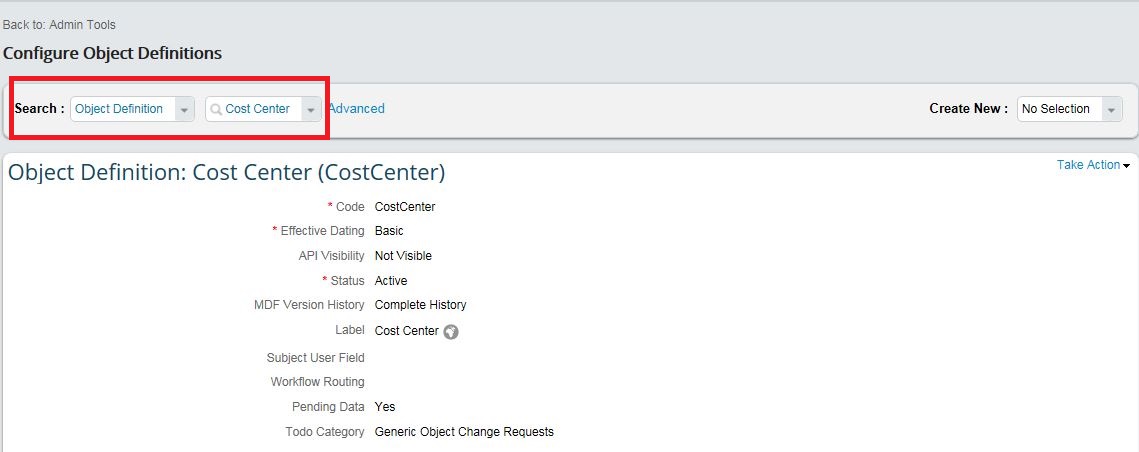Click the globe icon beside Cost Center label
The height and width of the screenshot is (452, 1139).
451,332
